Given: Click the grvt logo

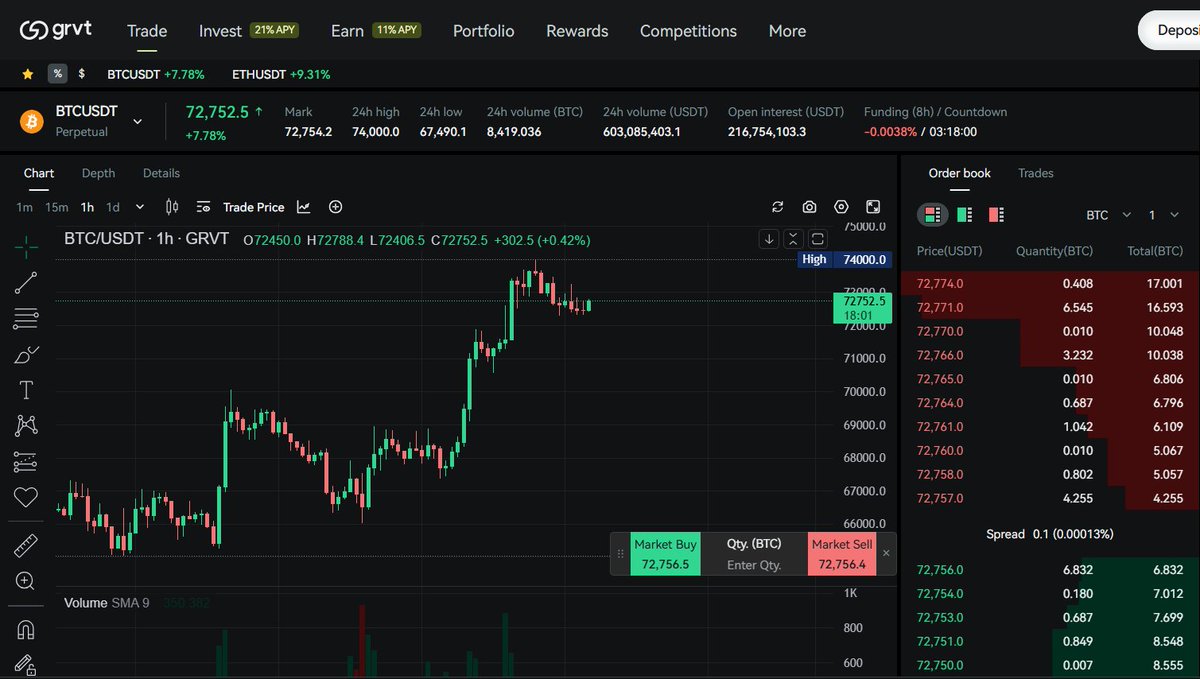Looking at the screenshot, I should tap(55, 30).
